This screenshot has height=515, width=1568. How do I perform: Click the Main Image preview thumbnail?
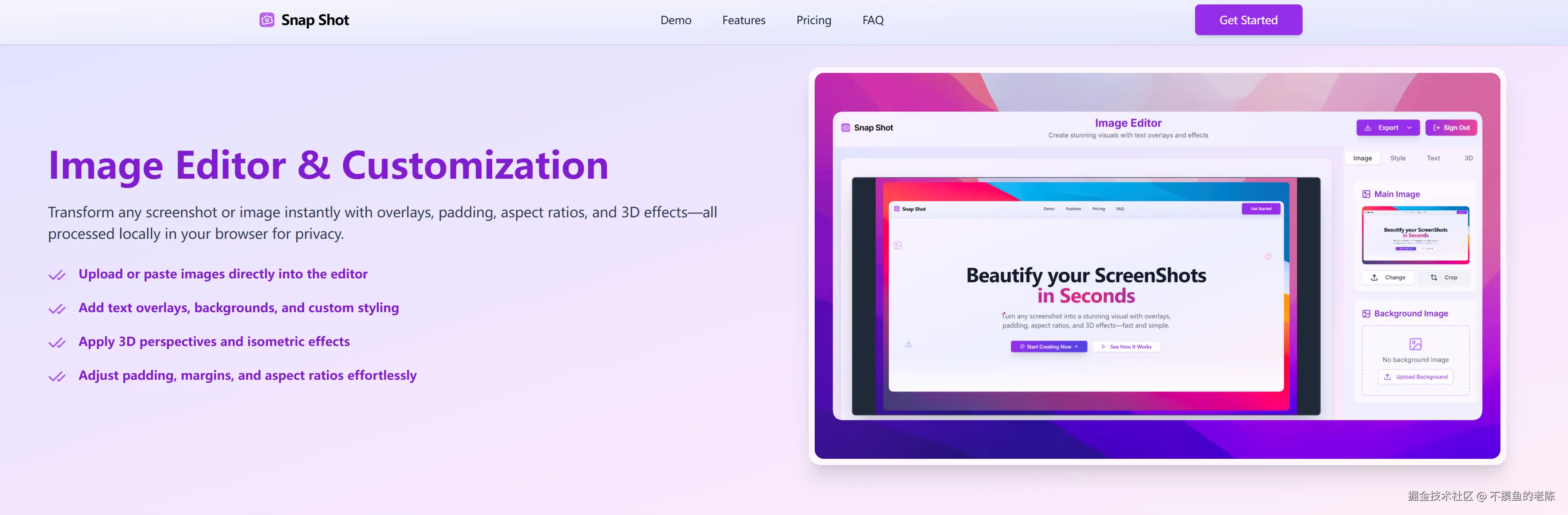point(1415,235)
